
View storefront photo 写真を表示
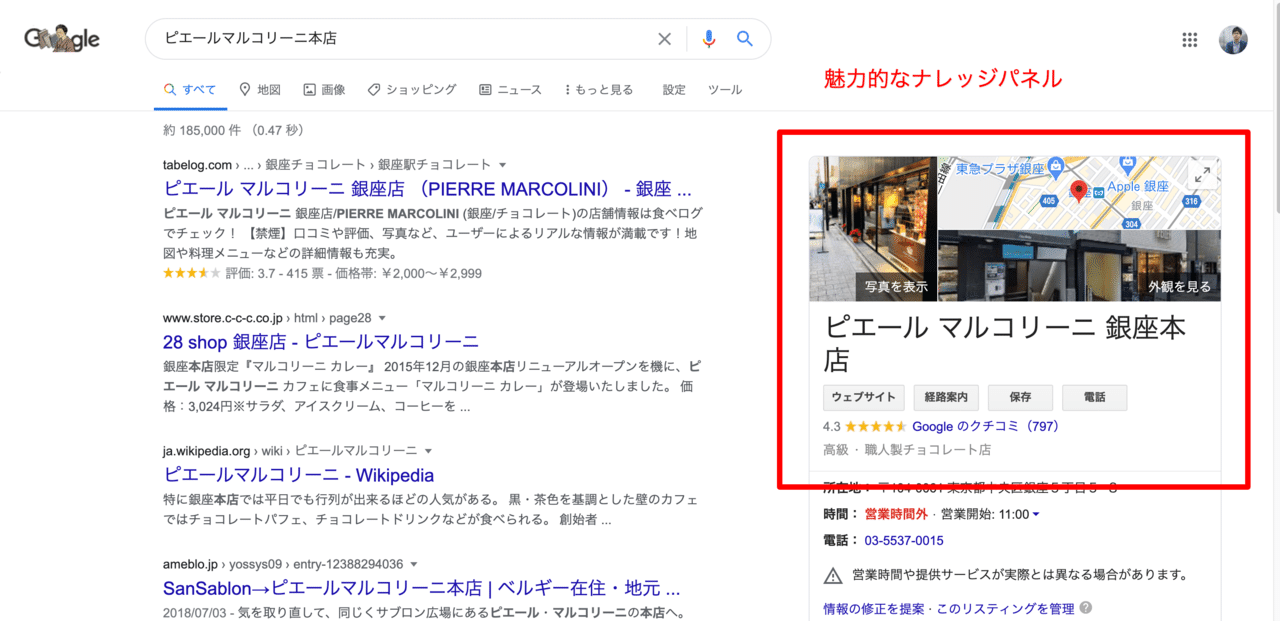point(872,229)
